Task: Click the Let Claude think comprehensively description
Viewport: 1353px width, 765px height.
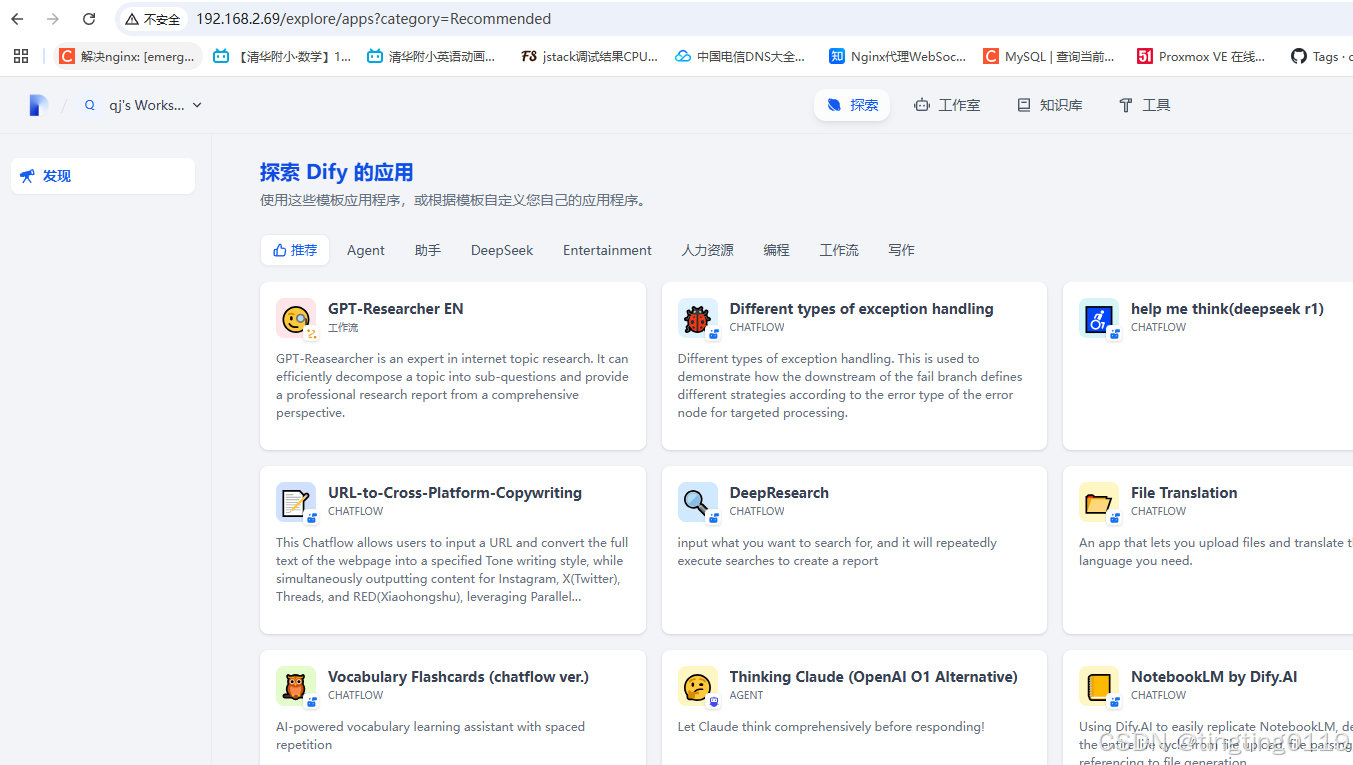Action: coord(831,727)
